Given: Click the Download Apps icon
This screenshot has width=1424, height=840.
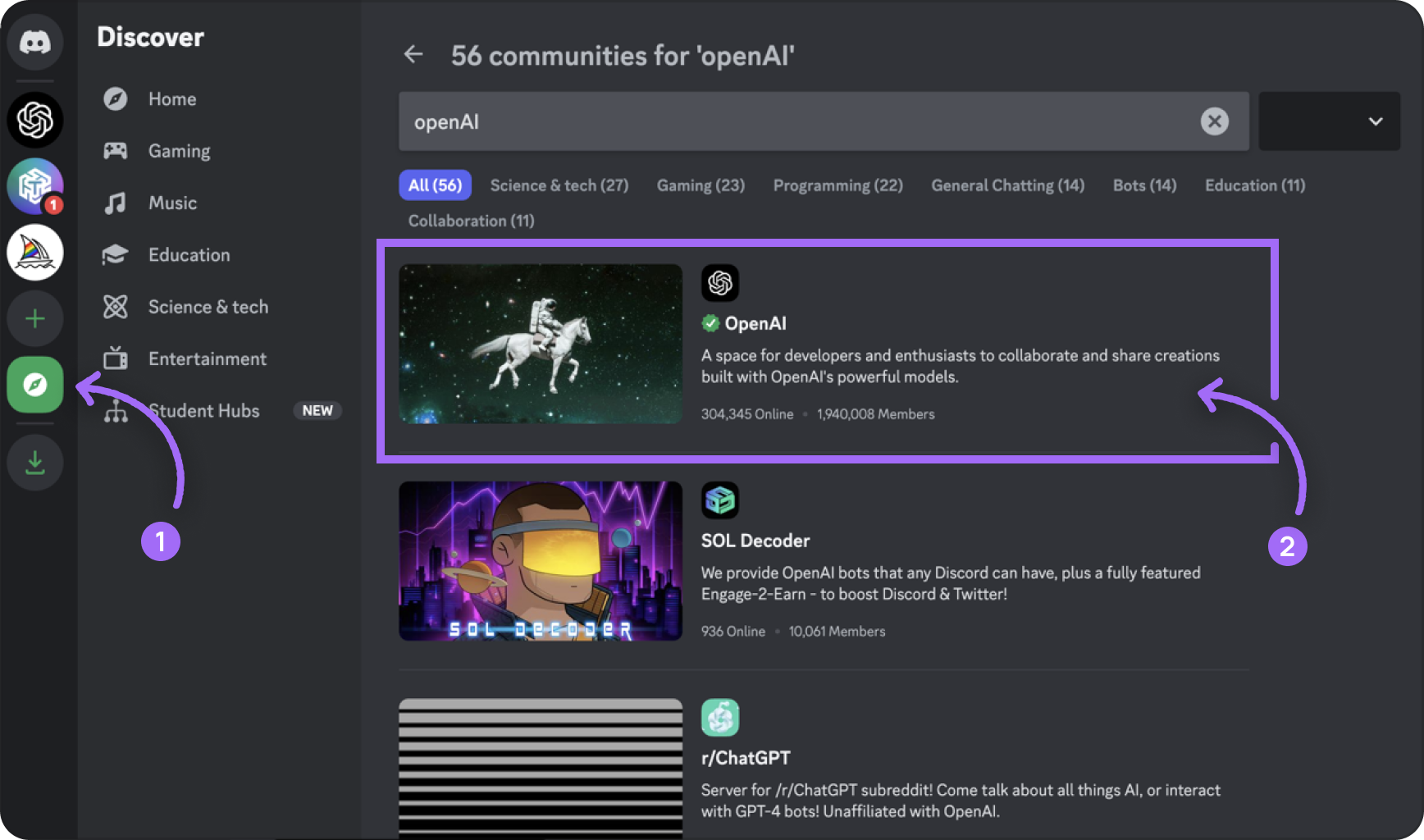Looking at the screenshot, I should (x=35, y=463).
